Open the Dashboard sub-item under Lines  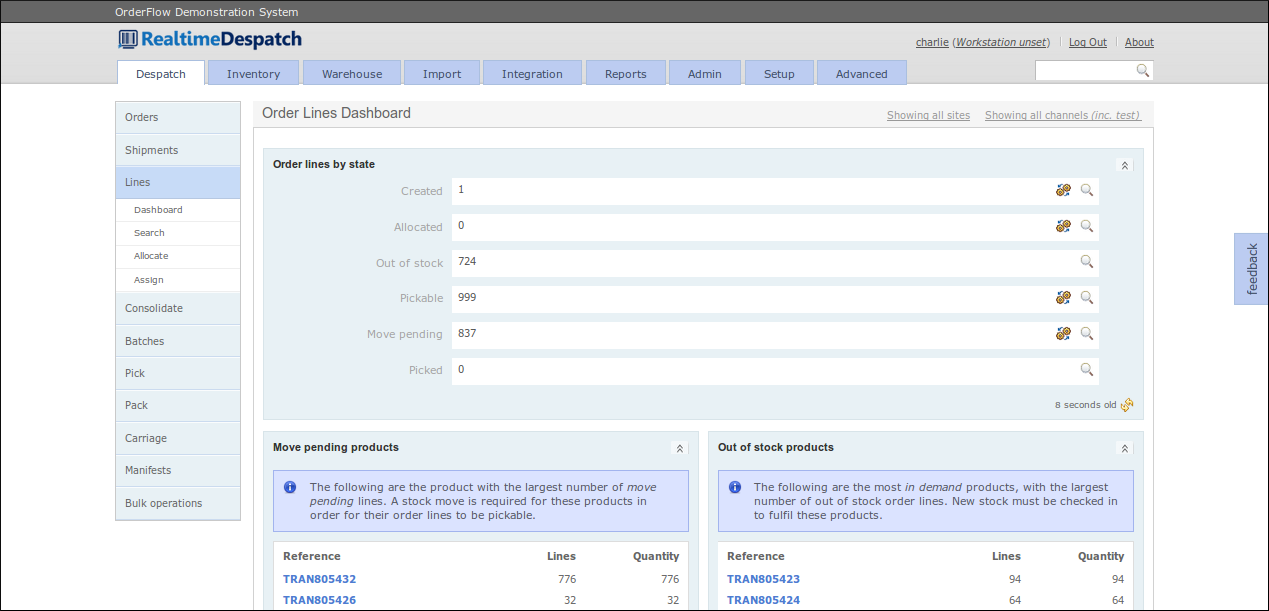178,210
